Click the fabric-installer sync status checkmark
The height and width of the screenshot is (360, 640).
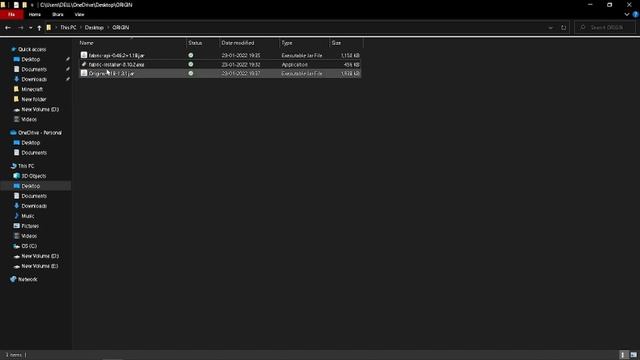pos(191,64)
